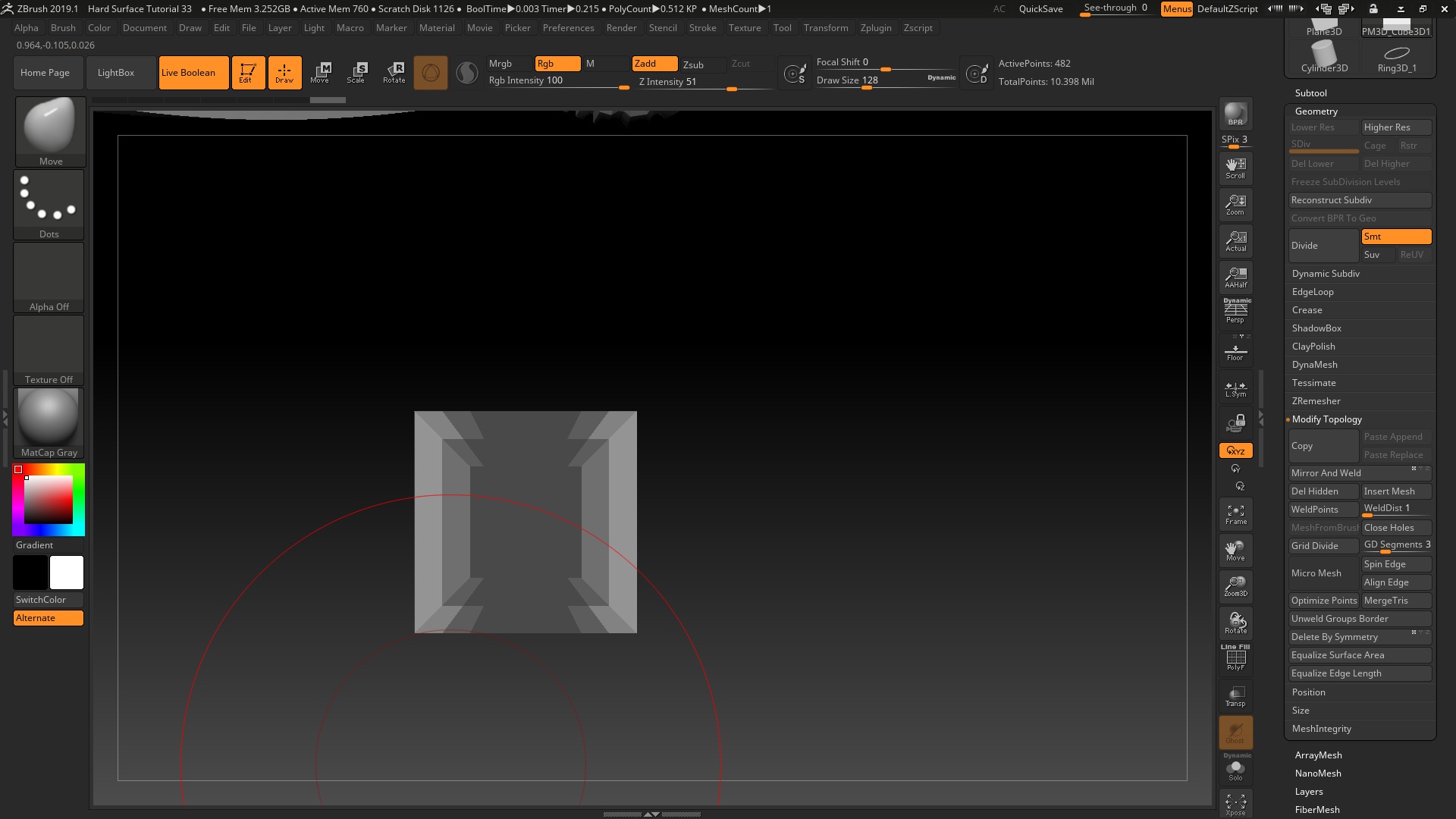Screen dimensions: 1456x819
Task: Open the Preferences menu
Action: (x=568, y=28)
